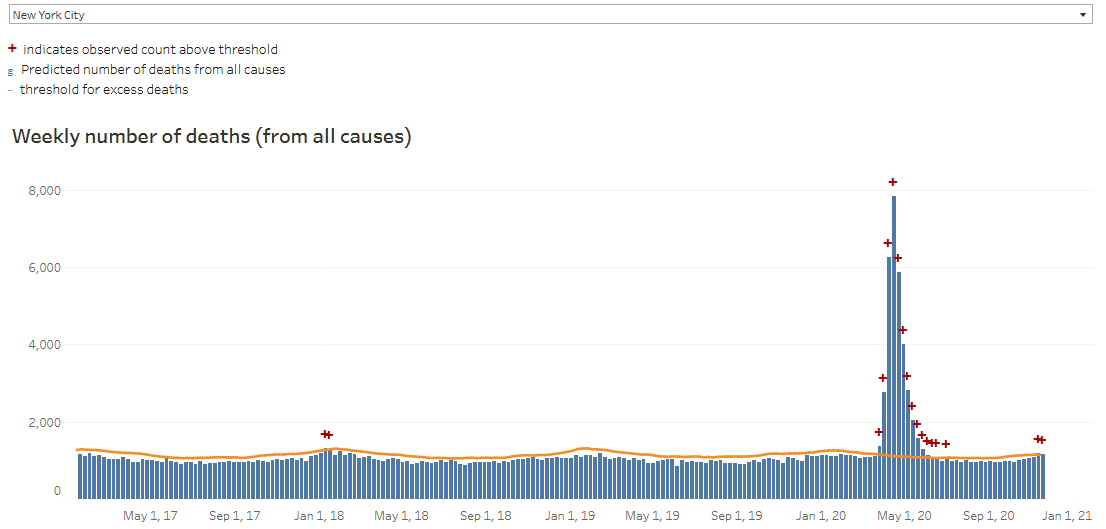Click the 'Jan 1, 18' x-axis label

point(318,516)
